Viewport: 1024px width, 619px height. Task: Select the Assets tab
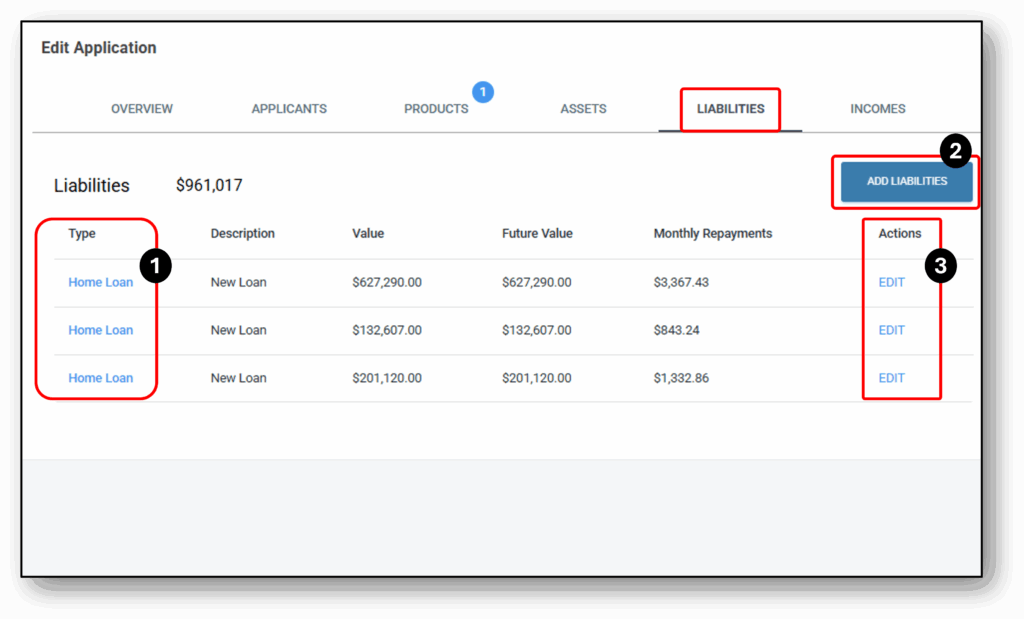(583, 109)
